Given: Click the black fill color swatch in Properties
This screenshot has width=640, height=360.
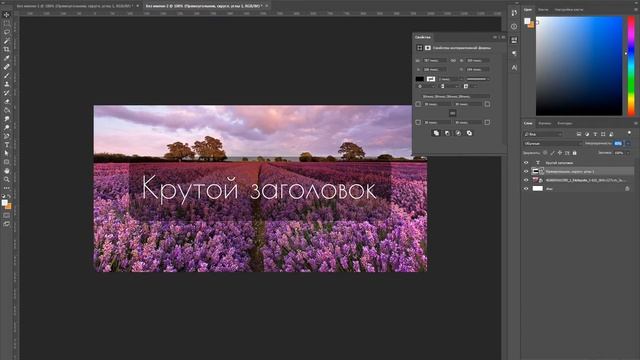Looking at the screenshot, I should click(420, 79).
